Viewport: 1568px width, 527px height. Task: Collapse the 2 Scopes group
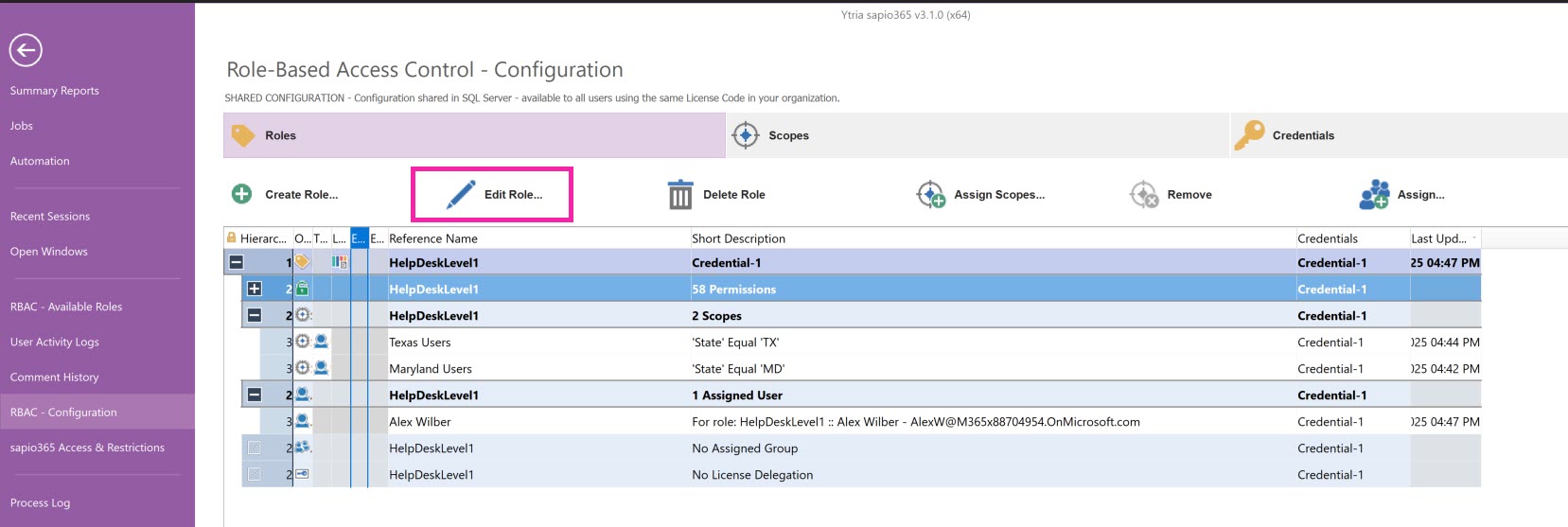click(x=255, y=315)
